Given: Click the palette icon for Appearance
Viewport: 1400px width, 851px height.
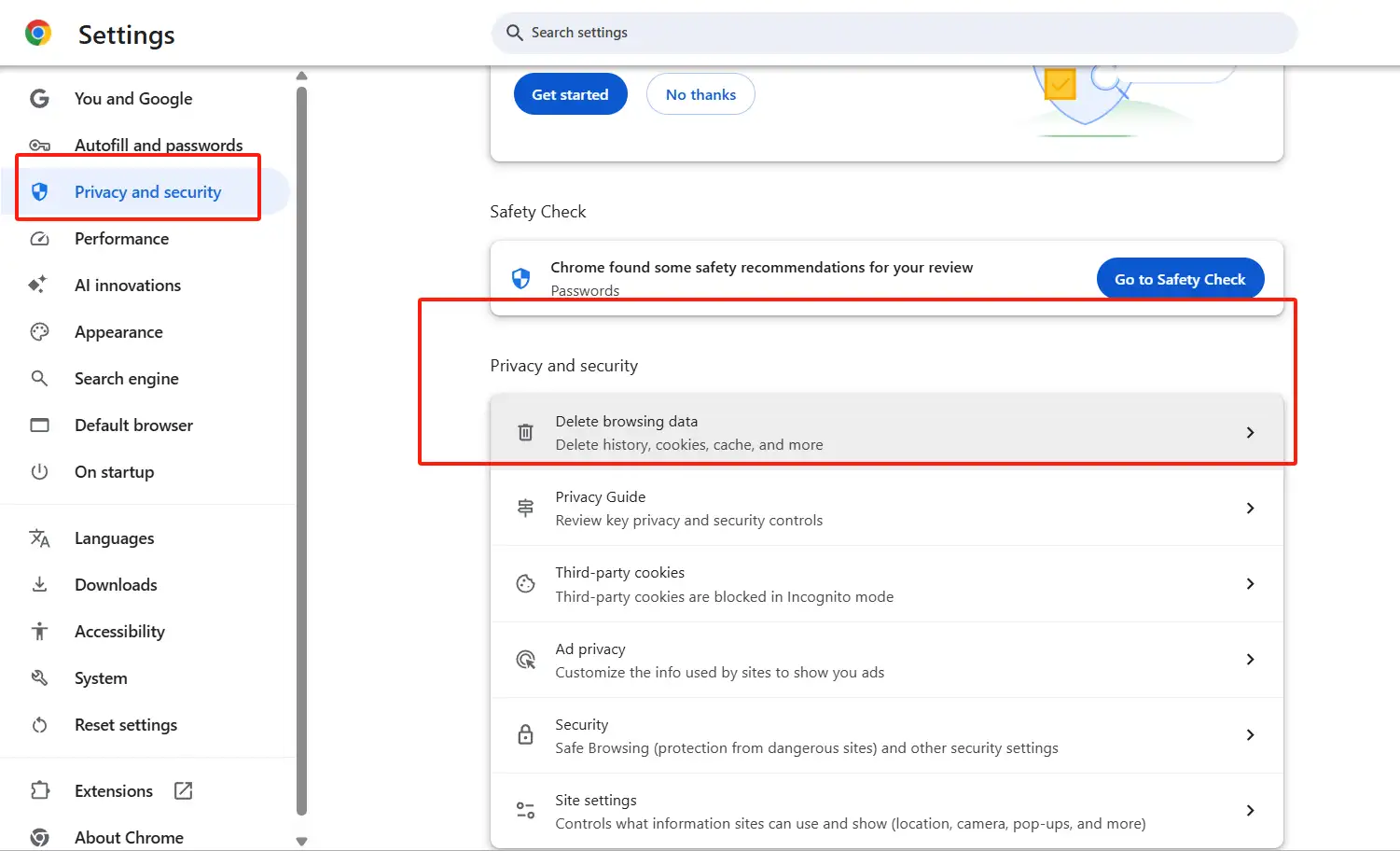Looking at the screenshot, I should 39,331.
